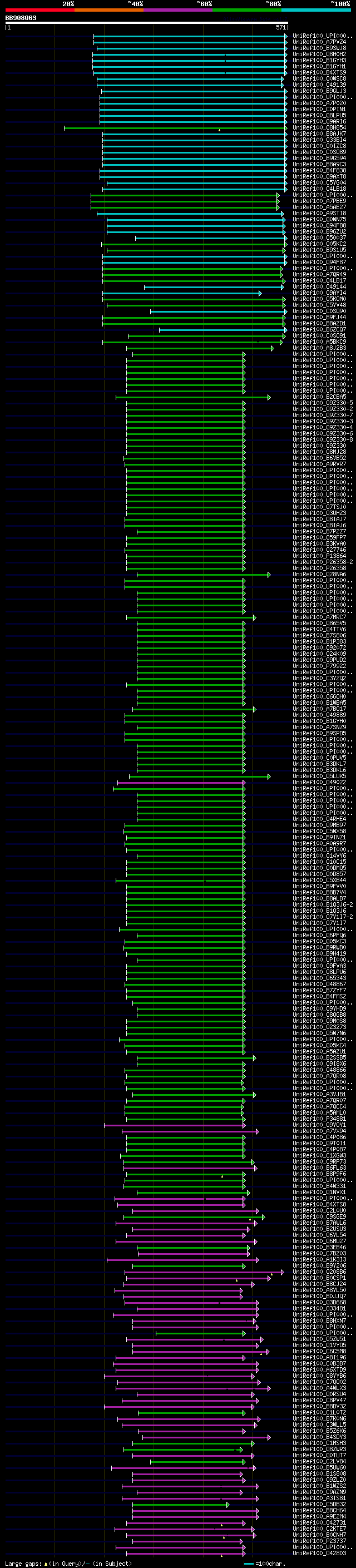356x1568 pixels.
Task: Click label UniRef100_C5DB32
Action: pos(319,1504)
